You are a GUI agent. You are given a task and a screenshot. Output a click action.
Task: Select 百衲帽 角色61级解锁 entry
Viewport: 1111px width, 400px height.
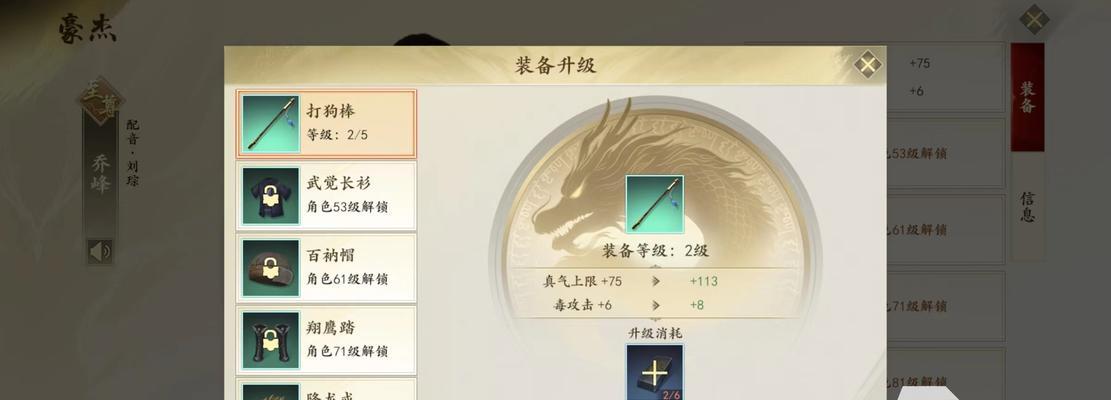[327, 268]
